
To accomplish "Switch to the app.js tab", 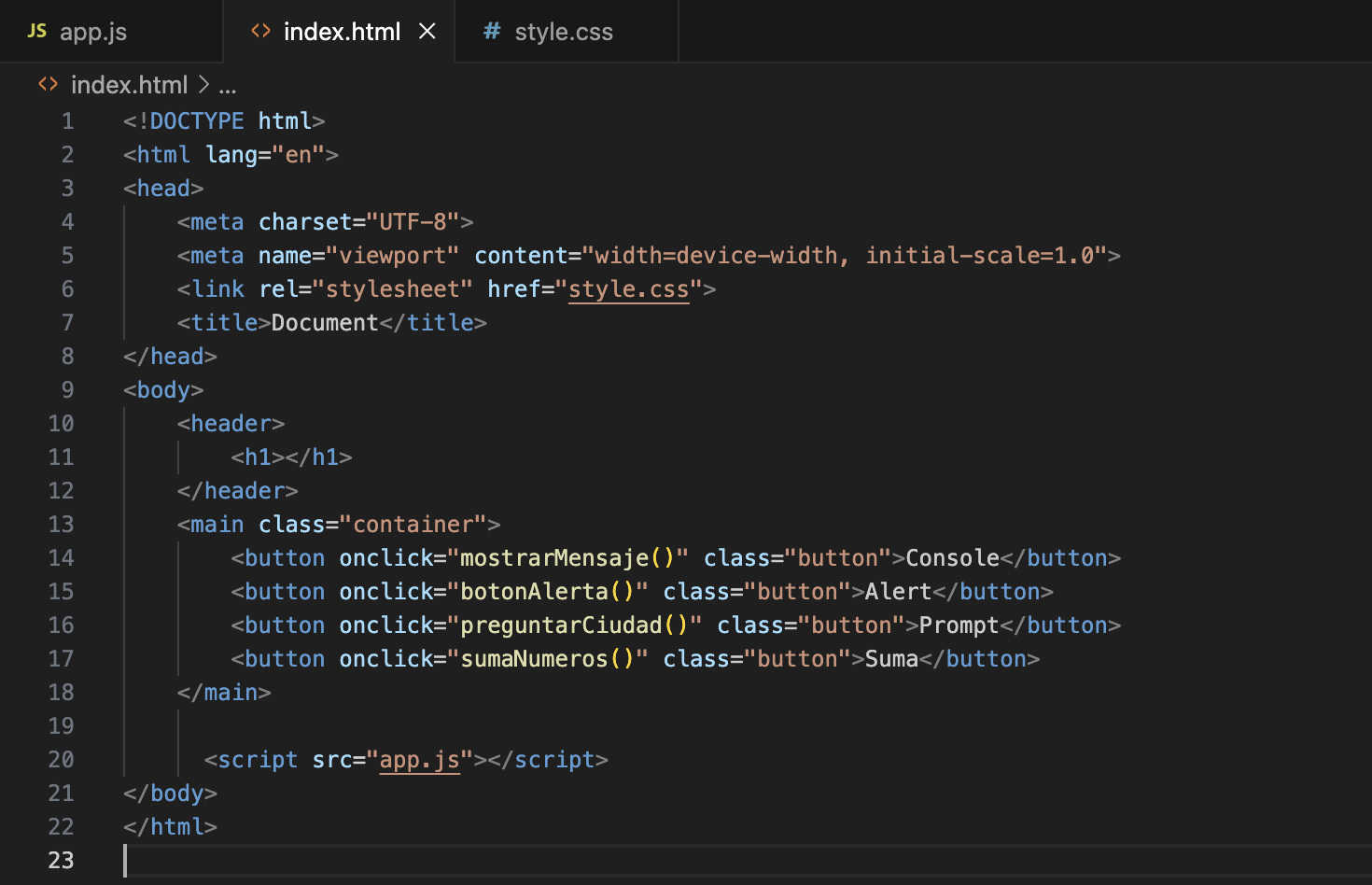I will click(111, 32).
